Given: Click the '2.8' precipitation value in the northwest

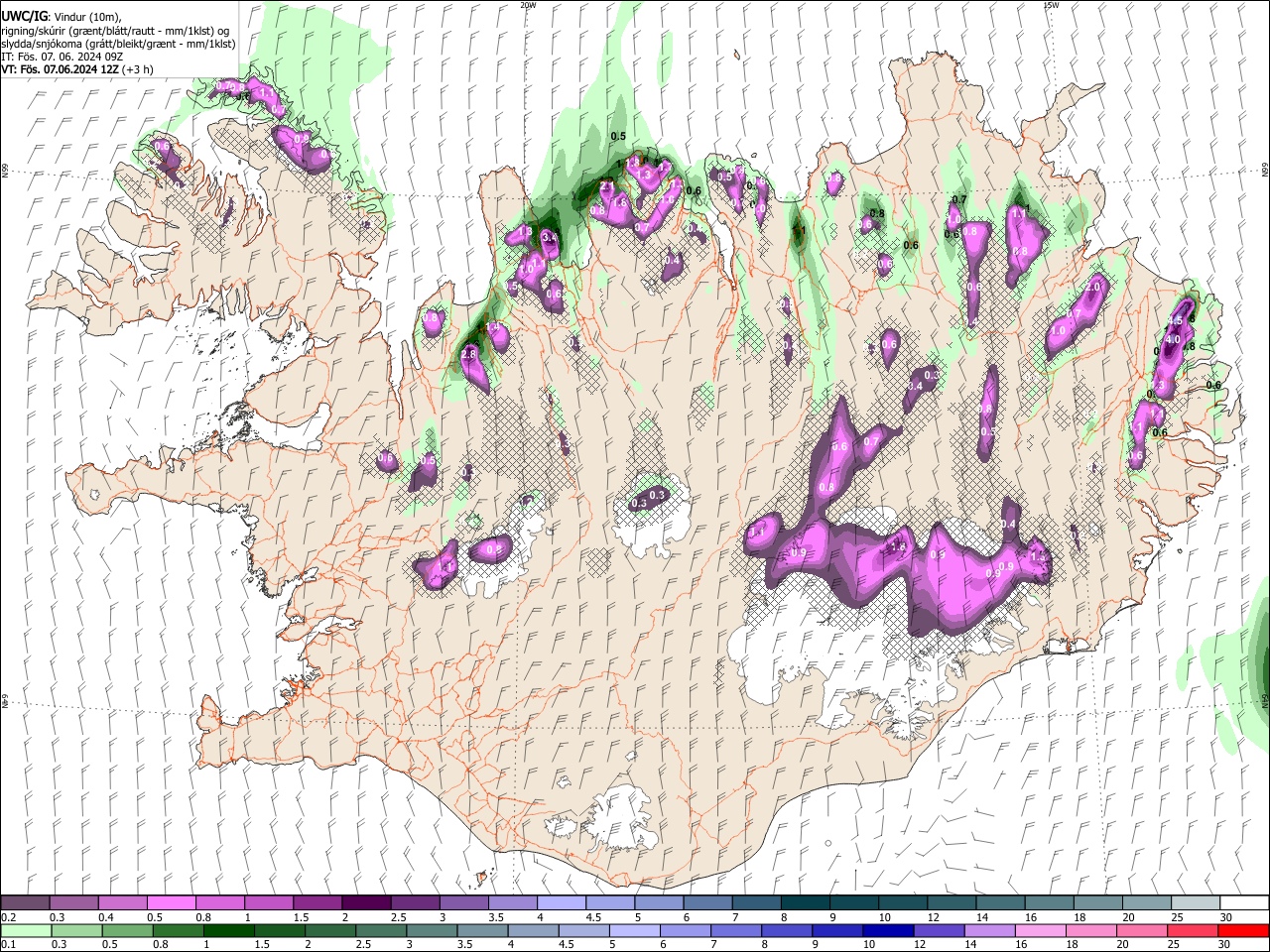Looking at the screenshot, I should 470,353.
